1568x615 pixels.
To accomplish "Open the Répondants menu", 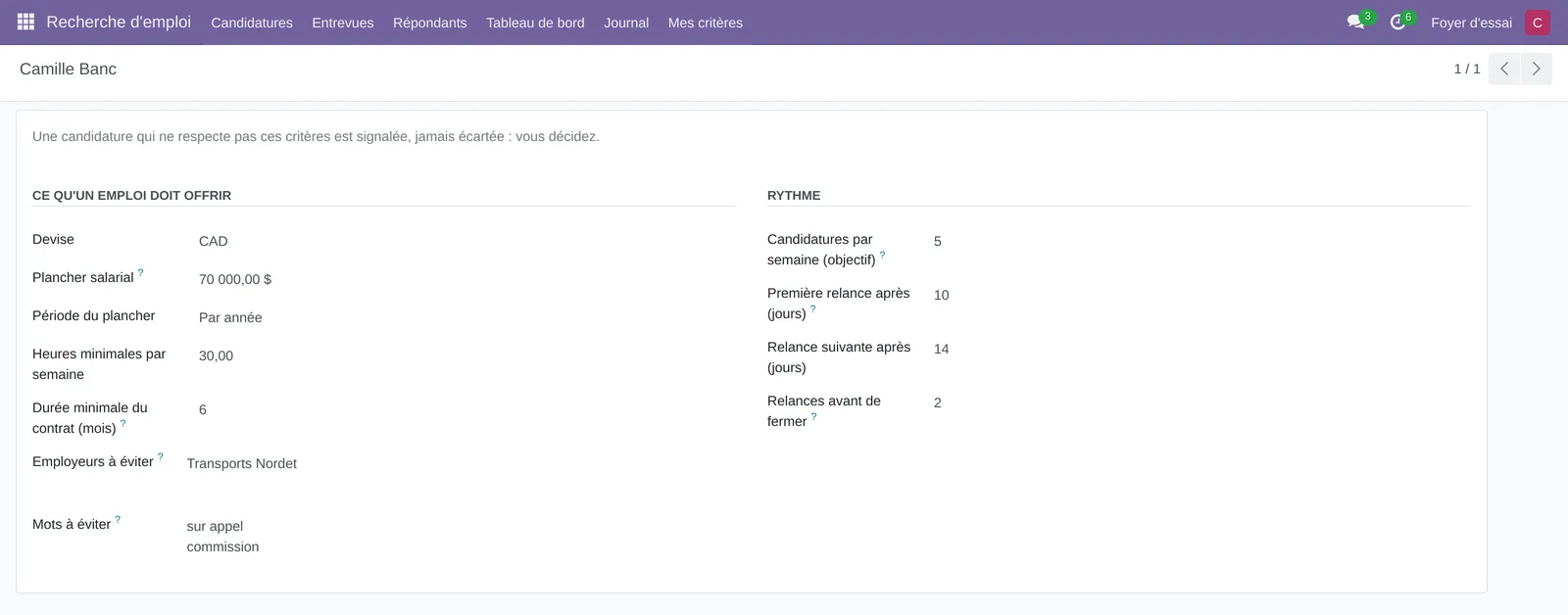I will pos(430,23).
